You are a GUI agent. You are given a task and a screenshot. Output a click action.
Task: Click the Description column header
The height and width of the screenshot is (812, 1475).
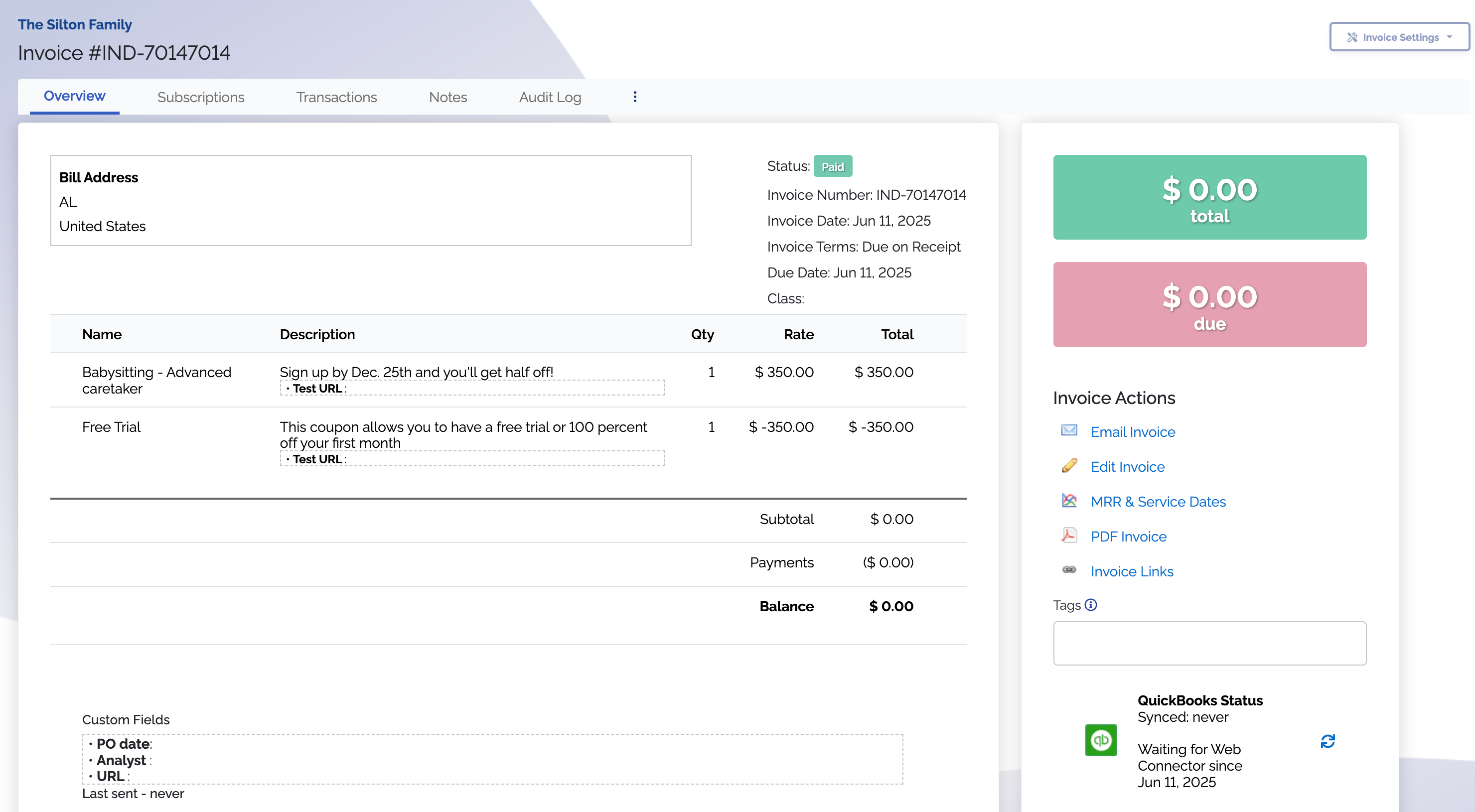click(x=317, y=334)
